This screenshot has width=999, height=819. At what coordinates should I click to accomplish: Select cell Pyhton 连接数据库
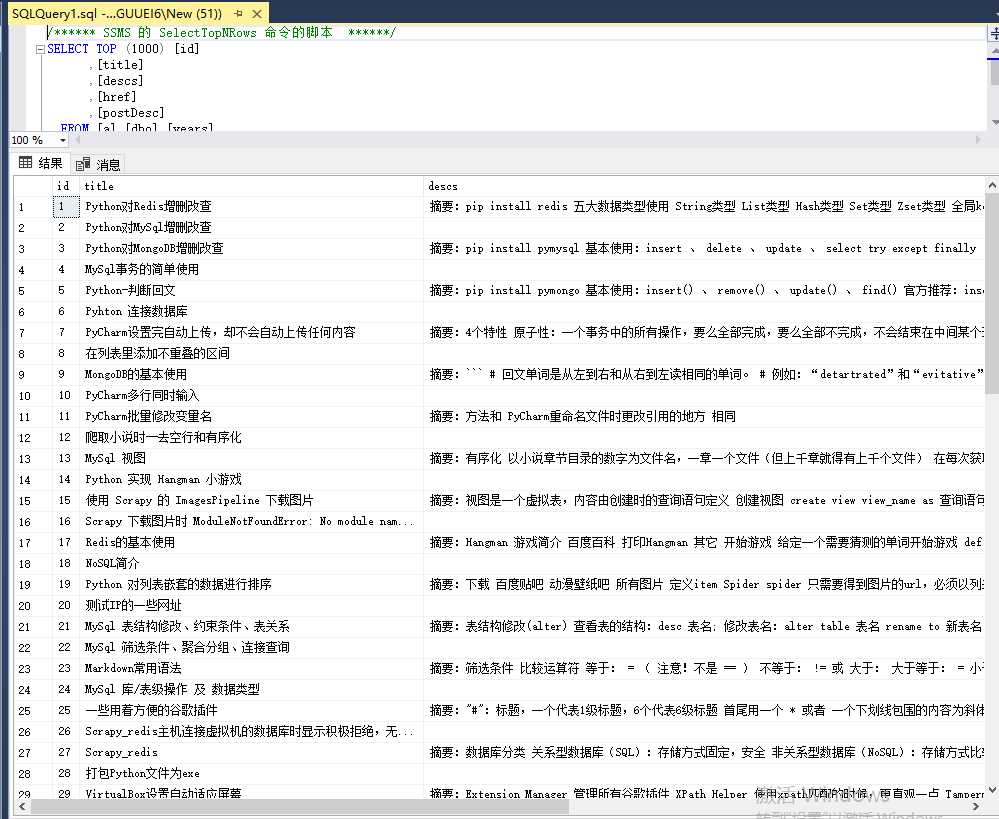(x=251, y=312)
